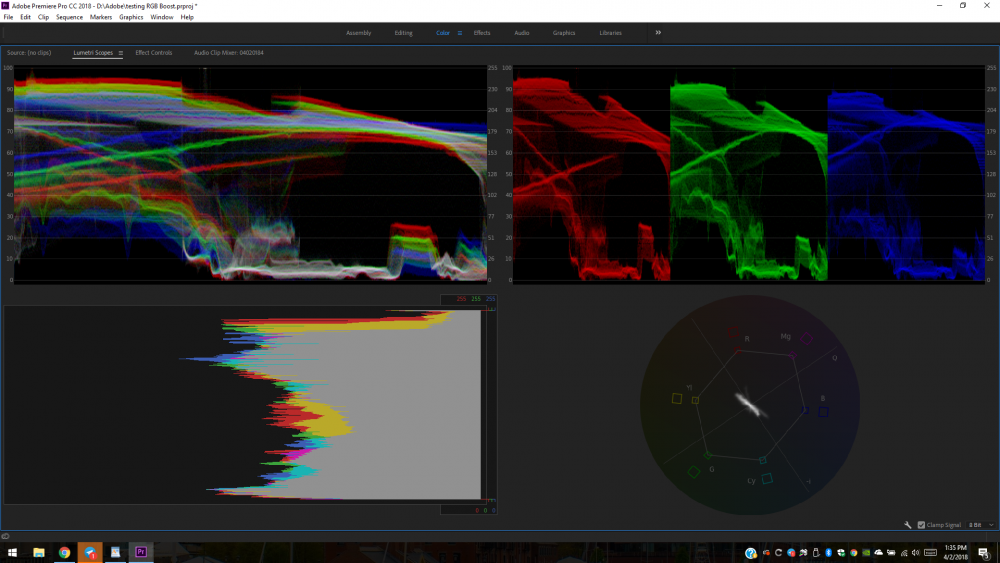Click the Telegram tray icon
The height and width of the screenshot is (563, 1000).
click(x=791, y=553)
